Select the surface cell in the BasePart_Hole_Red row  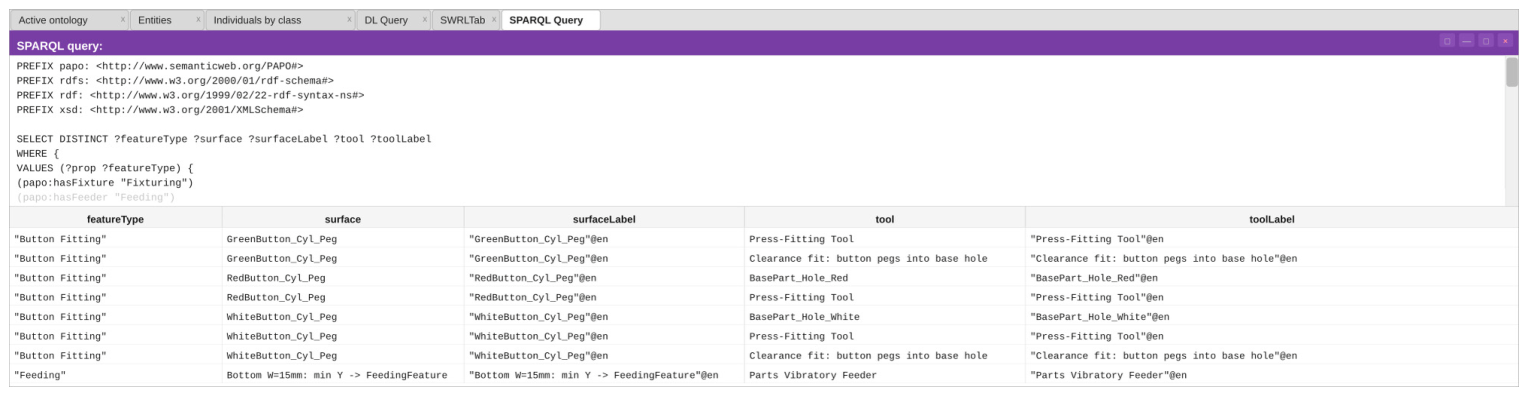click(343, 278)
